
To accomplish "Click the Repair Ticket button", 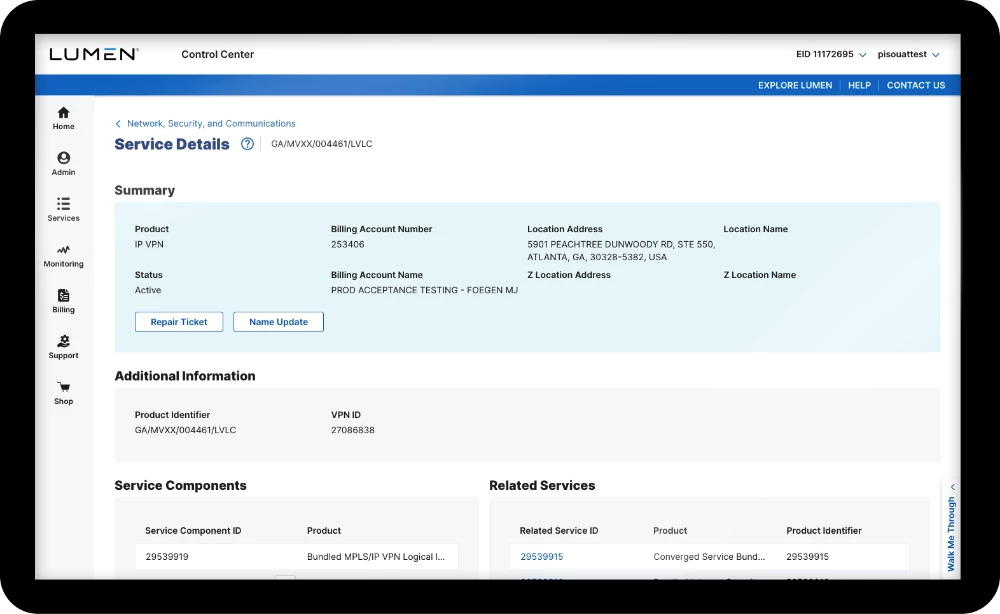I will (179, 322).
